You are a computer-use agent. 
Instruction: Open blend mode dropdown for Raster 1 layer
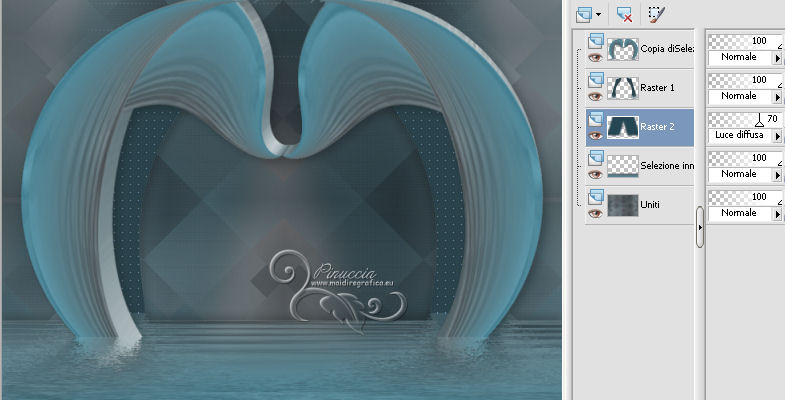(777, 97)
